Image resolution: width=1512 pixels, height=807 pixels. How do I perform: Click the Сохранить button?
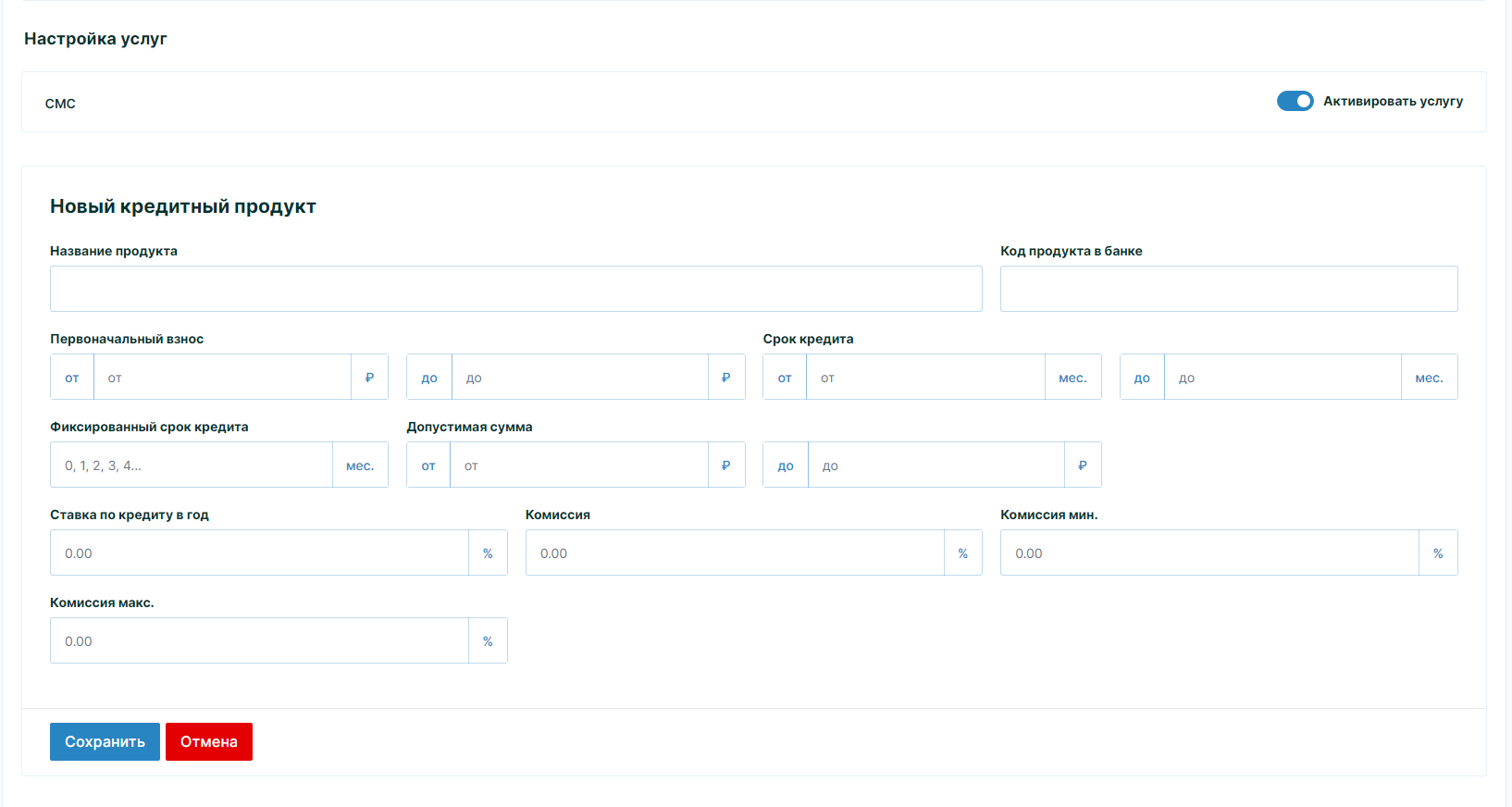click(105, 741)
